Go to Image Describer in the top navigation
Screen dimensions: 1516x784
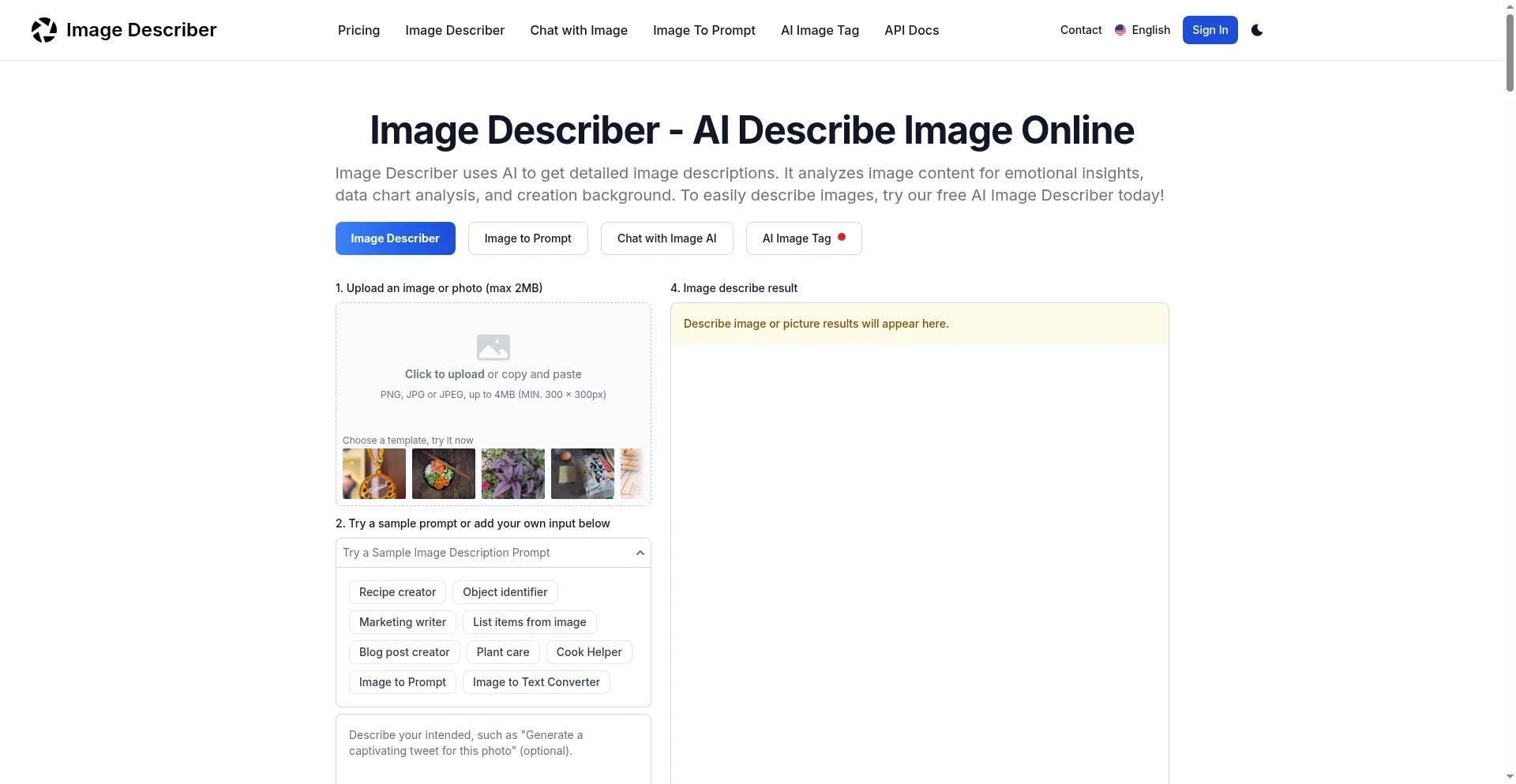455,30
